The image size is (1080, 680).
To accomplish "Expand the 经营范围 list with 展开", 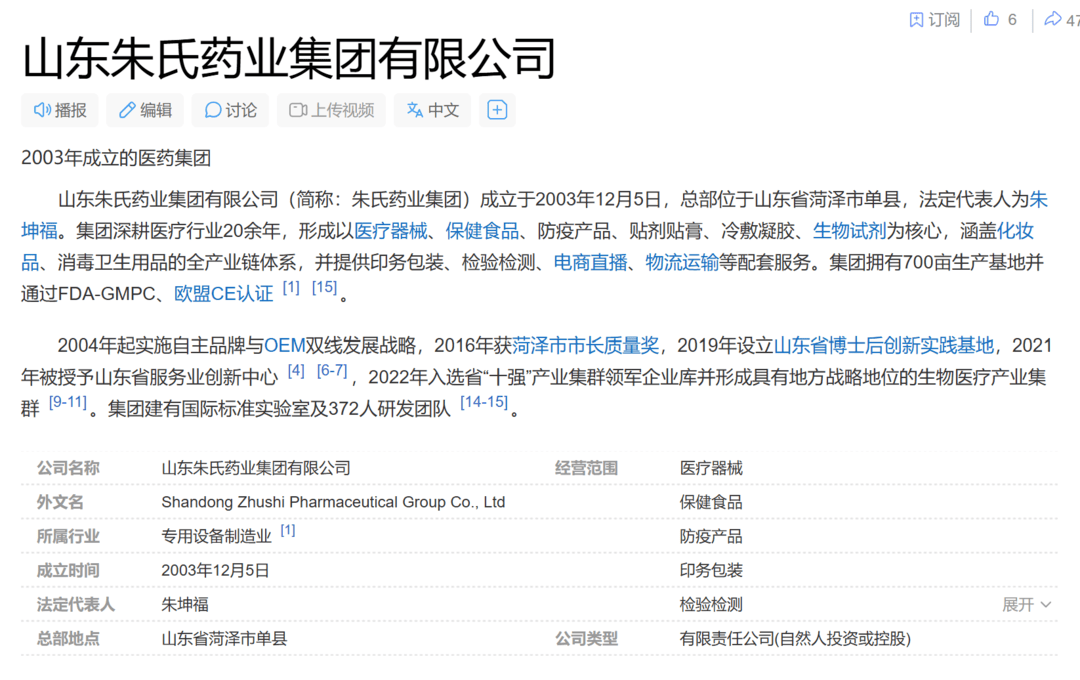I will tap(1026, 605).
